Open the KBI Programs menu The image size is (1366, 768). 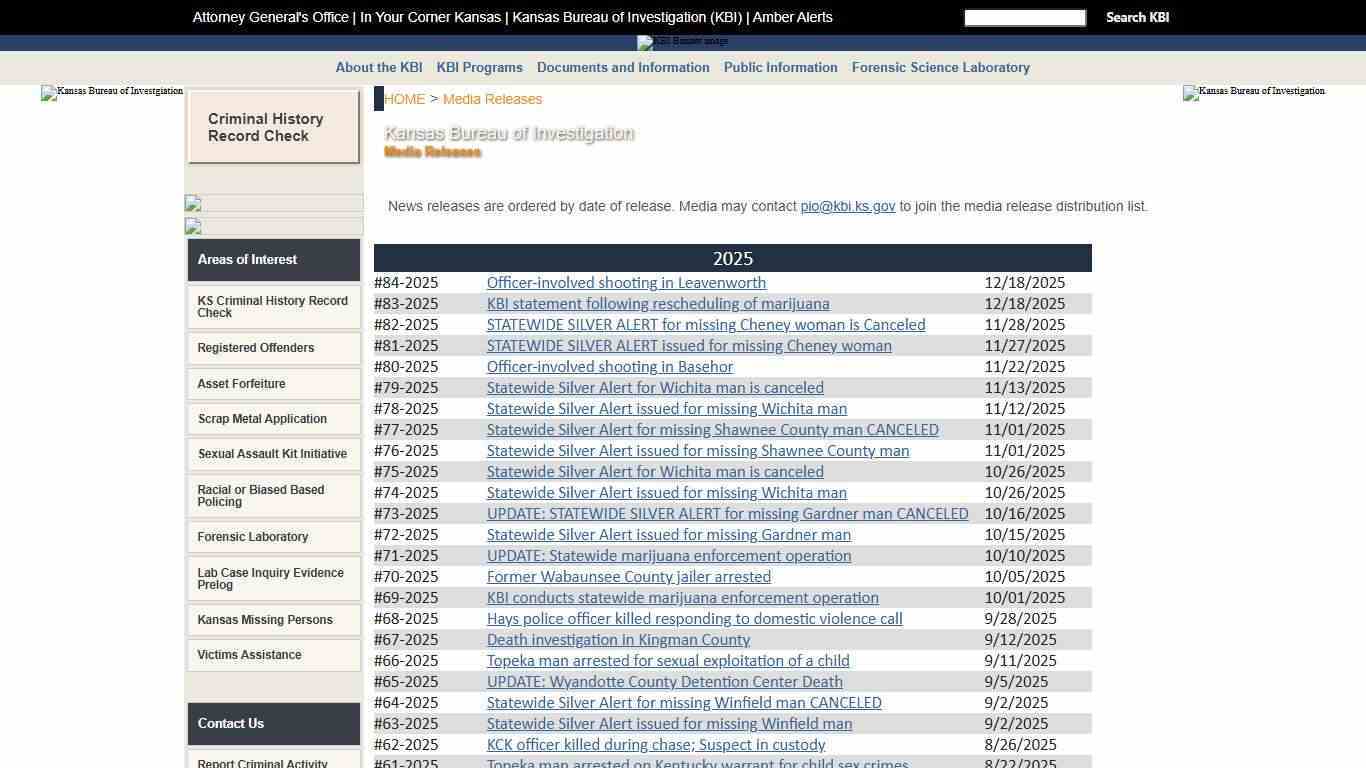point(479,67)
